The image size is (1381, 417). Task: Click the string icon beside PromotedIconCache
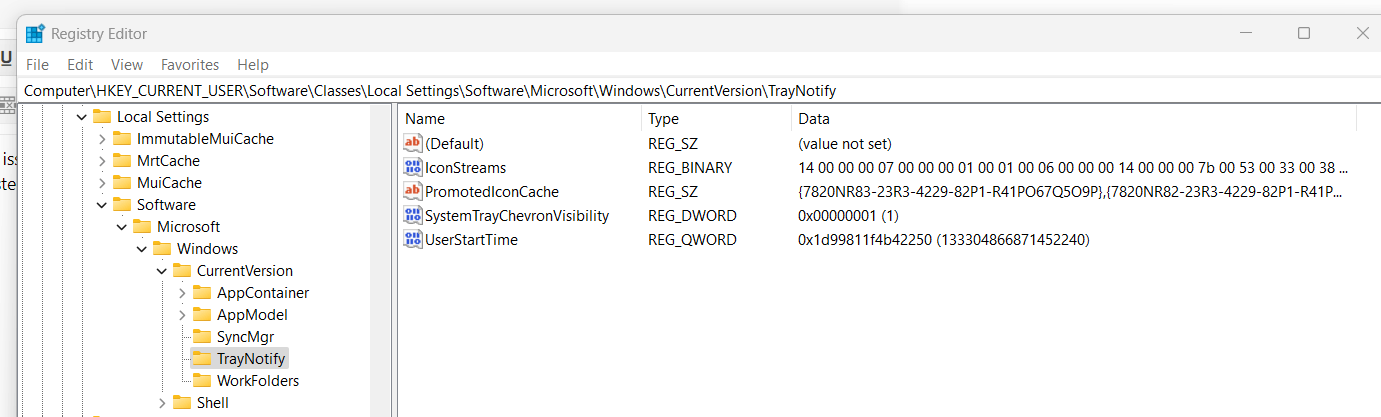pos(412,192)
